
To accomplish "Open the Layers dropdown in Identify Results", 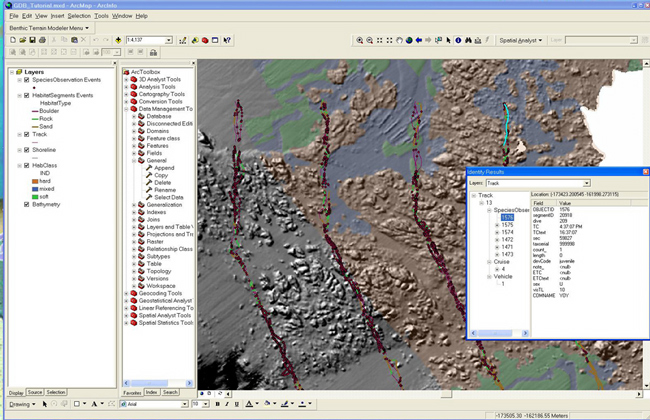I will (586, 183).
